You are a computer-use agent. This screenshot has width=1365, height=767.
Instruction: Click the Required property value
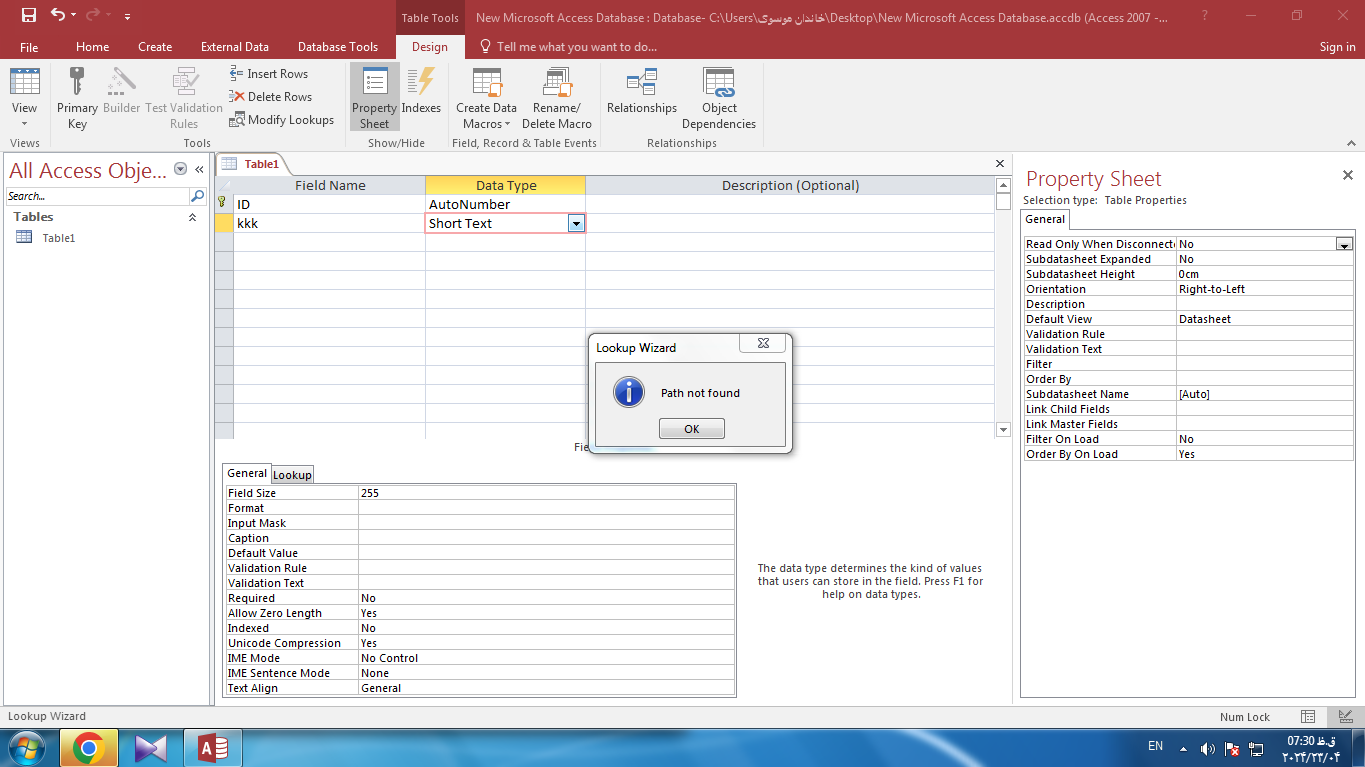click(x=546, y=598)
